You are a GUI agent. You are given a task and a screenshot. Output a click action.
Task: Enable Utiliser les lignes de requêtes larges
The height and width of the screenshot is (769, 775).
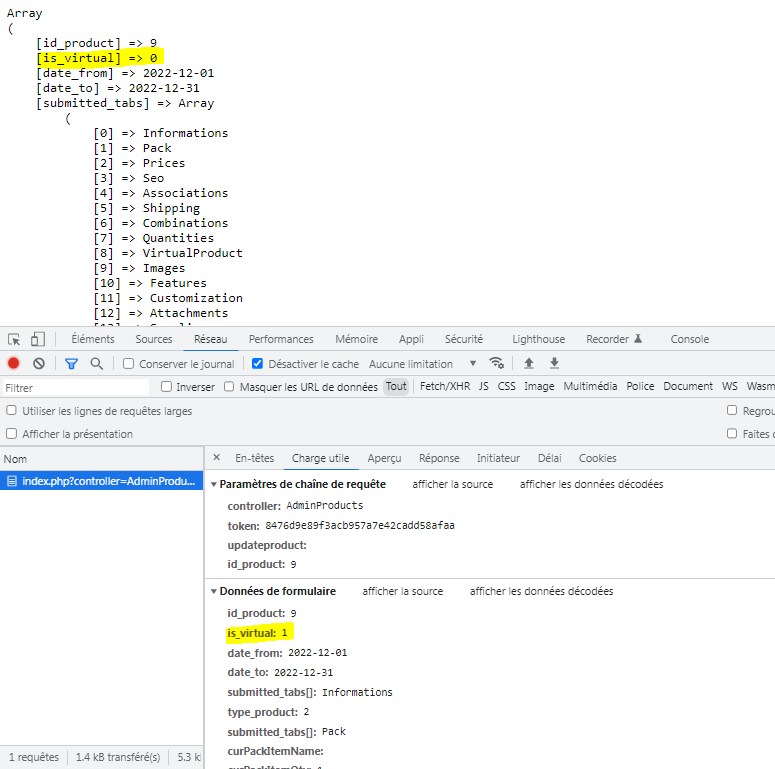click(x=11, y=411)
